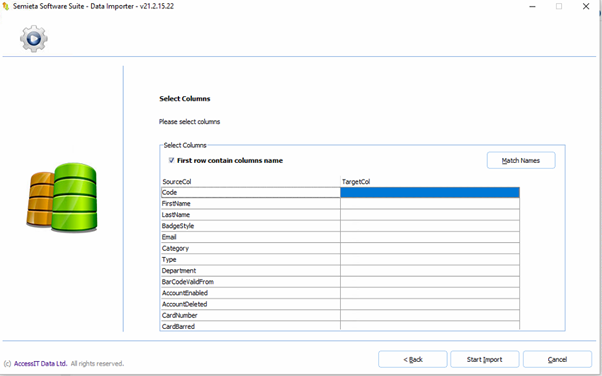Viewport: 602px width, 376px height.
Task: Open TargetCol cell for LastName row
Action: tap(430, 215)
